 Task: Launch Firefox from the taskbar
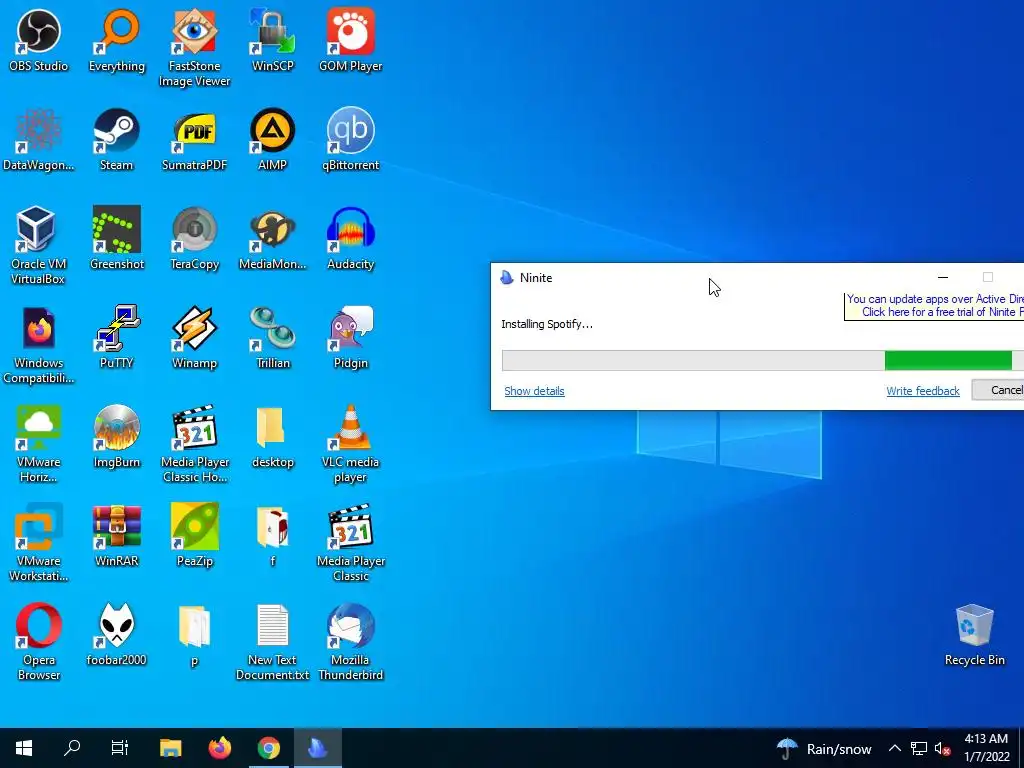click(x=219, y=748)
